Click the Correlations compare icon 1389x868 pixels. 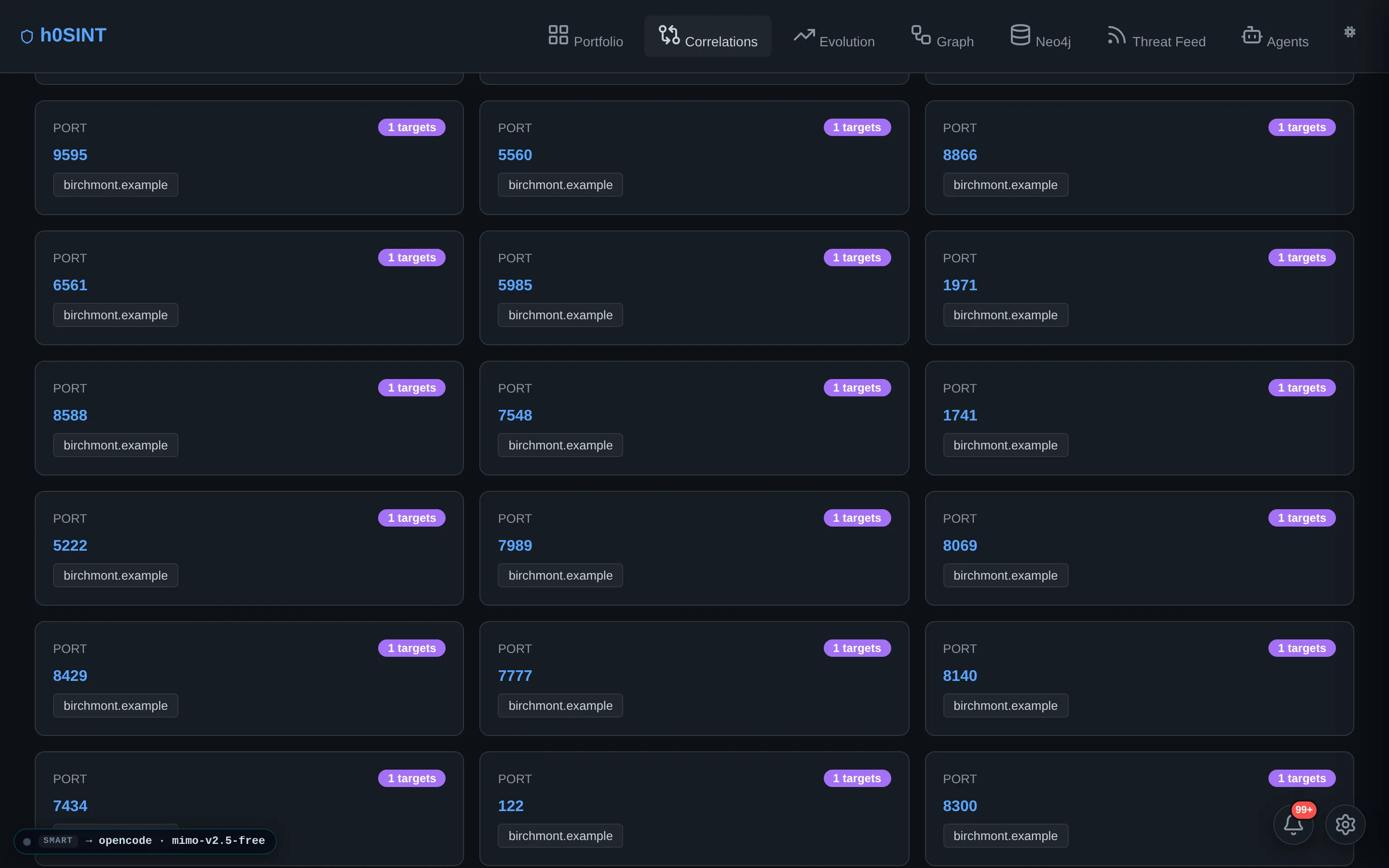coord(669,34)
